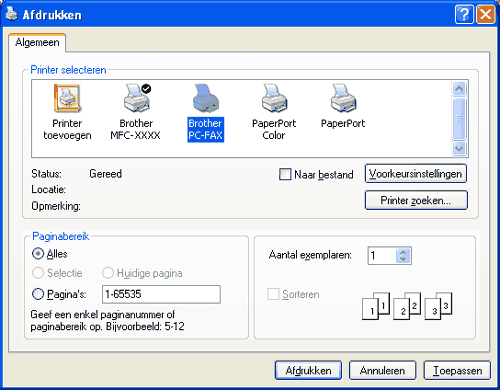
Task: Click the Aantal exemplaren number field
Action: point(382,256)
